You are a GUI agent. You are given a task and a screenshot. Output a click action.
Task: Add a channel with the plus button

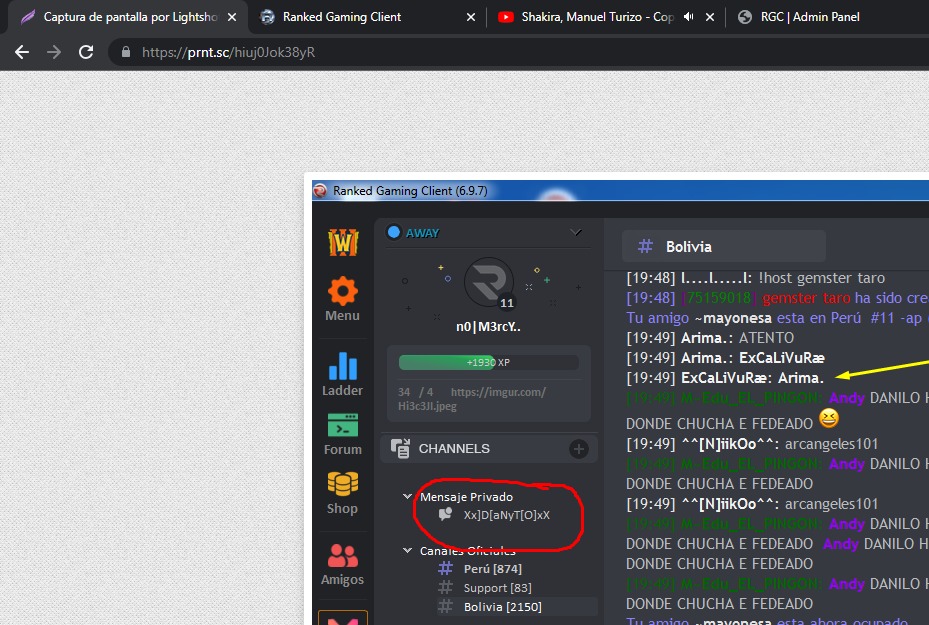point(579,449)
